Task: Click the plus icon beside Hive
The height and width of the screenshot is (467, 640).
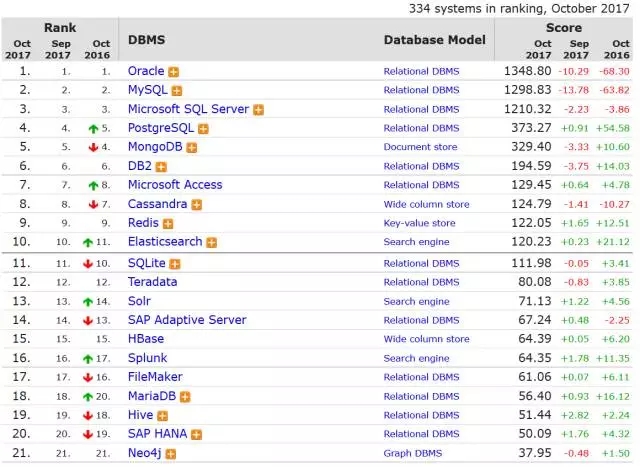Action: click(162, 416)
